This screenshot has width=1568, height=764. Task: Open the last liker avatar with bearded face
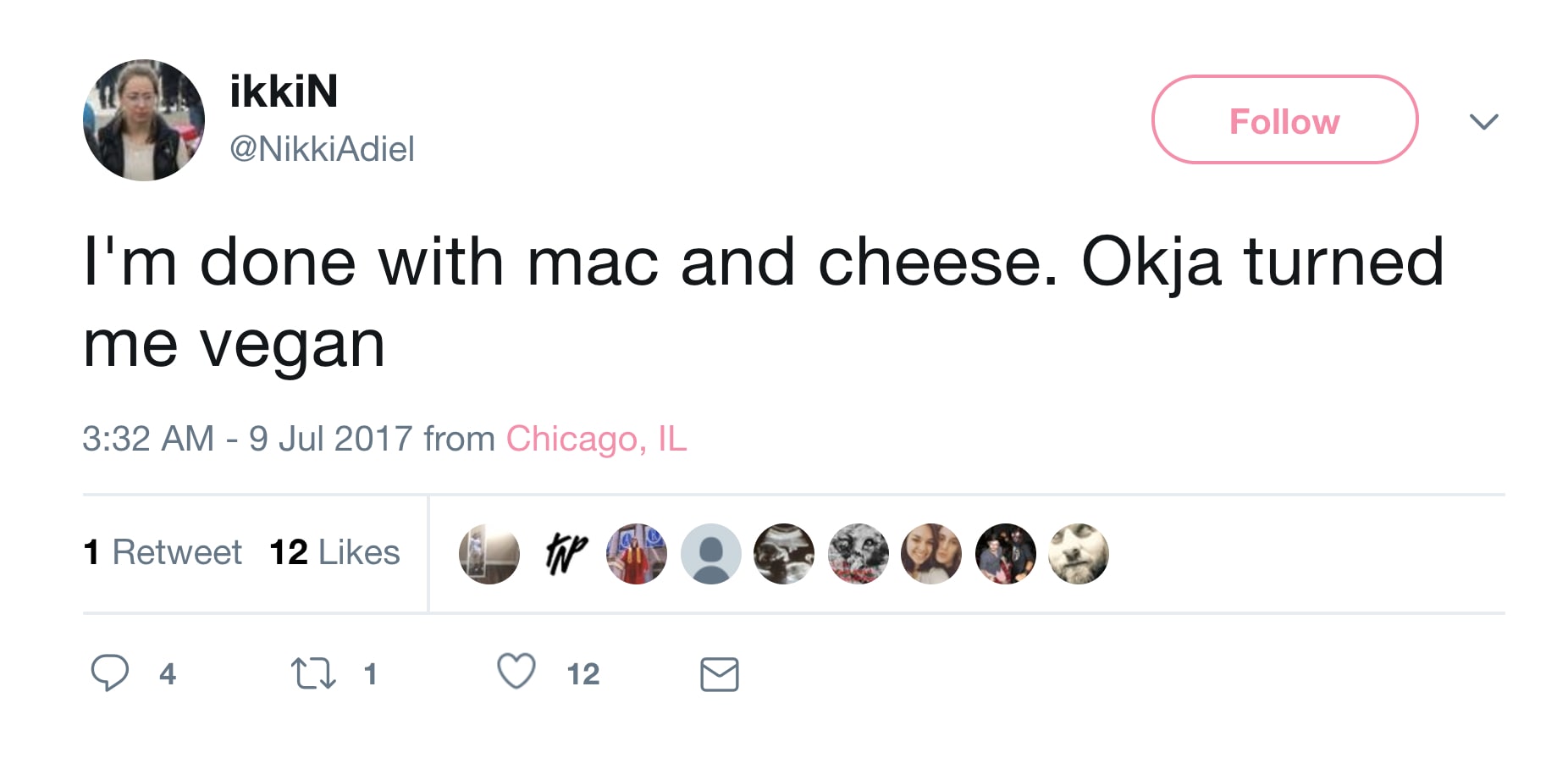[x=1079, y=554]
